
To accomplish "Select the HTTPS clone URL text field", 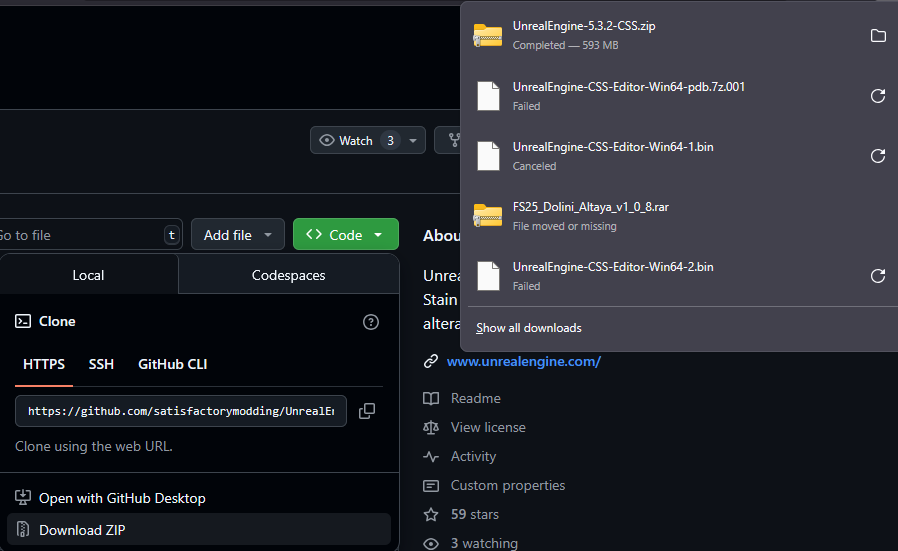I will (180, 411).
